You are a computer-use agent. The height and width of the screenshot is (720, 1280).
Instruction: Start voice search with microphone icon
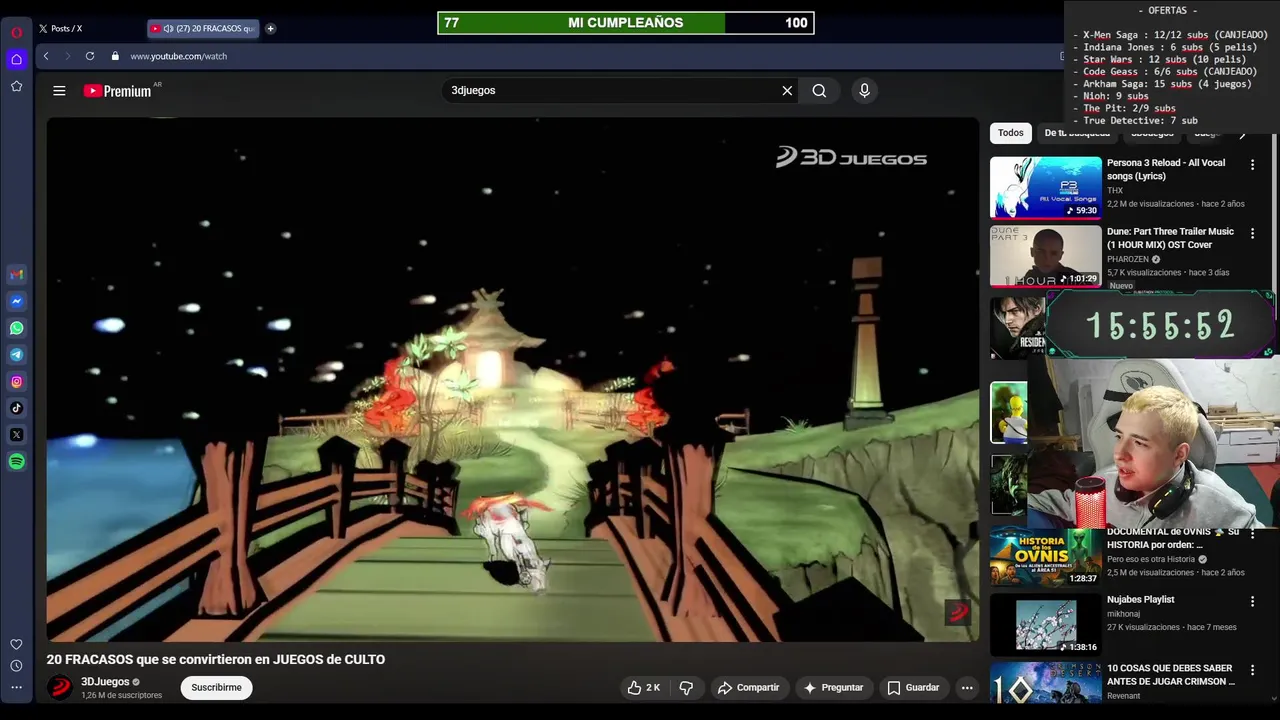tap(864, 91)
